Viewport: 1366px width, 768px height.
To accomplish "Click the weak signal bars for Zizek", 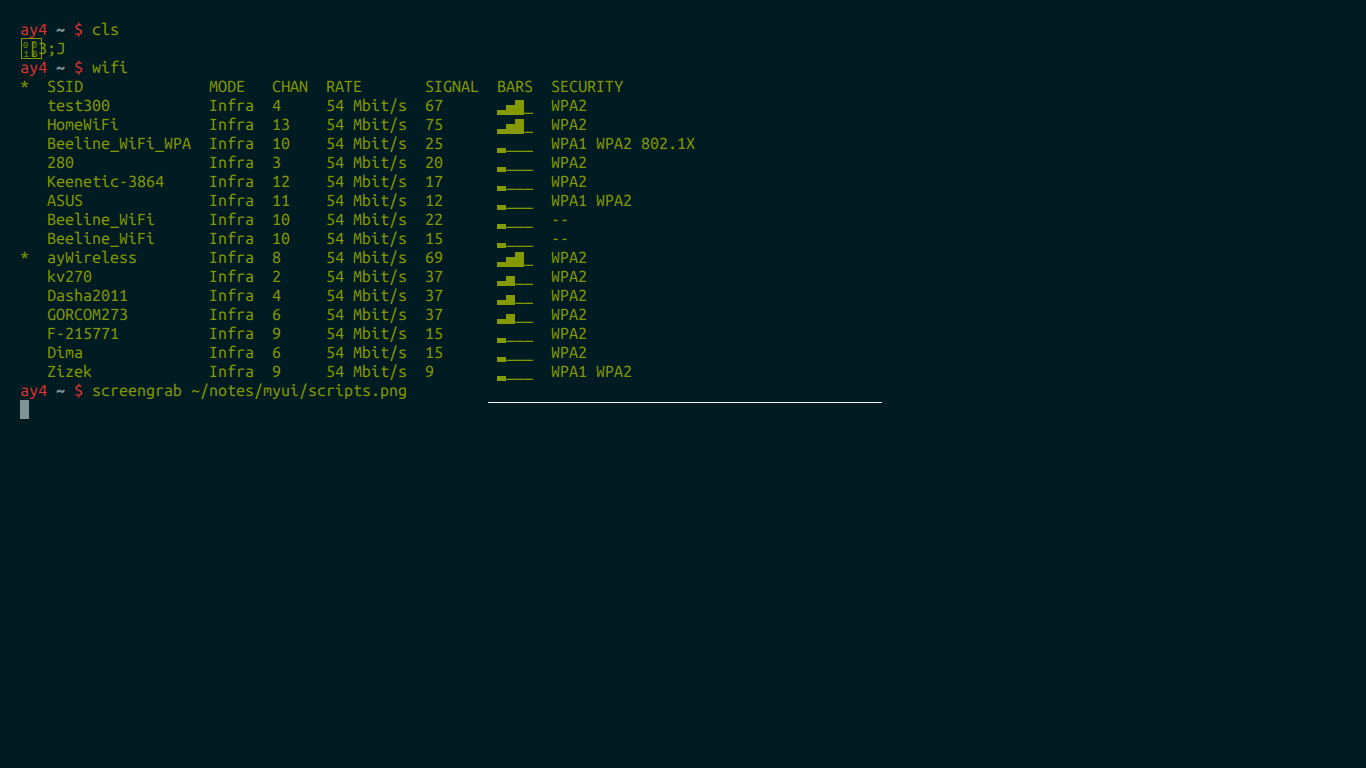I will tap(514, 376).
